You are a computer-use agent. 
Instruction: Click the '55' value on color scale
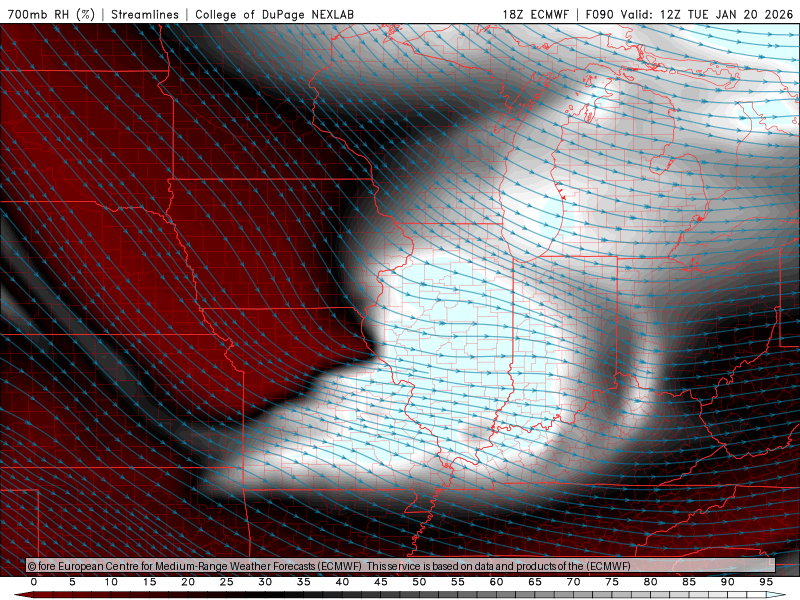pos(458,582)
